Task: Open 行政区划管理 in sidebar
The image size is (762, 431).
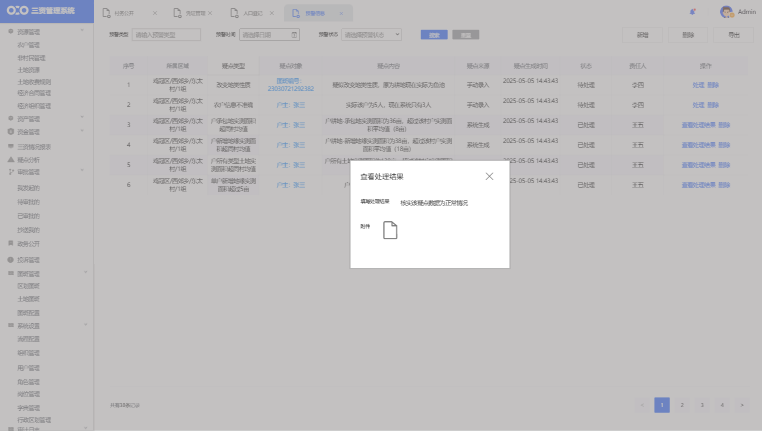Action: (34, 420)
